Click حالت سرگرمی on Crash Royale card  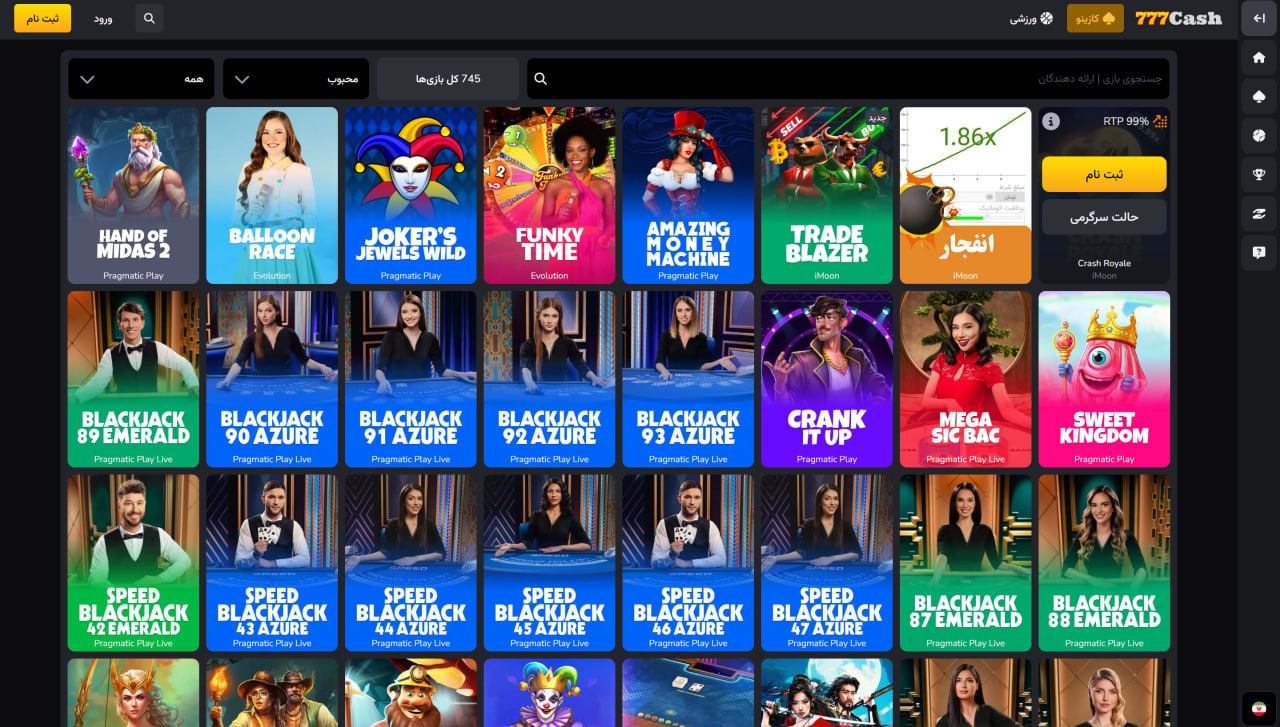(1104, 217)
